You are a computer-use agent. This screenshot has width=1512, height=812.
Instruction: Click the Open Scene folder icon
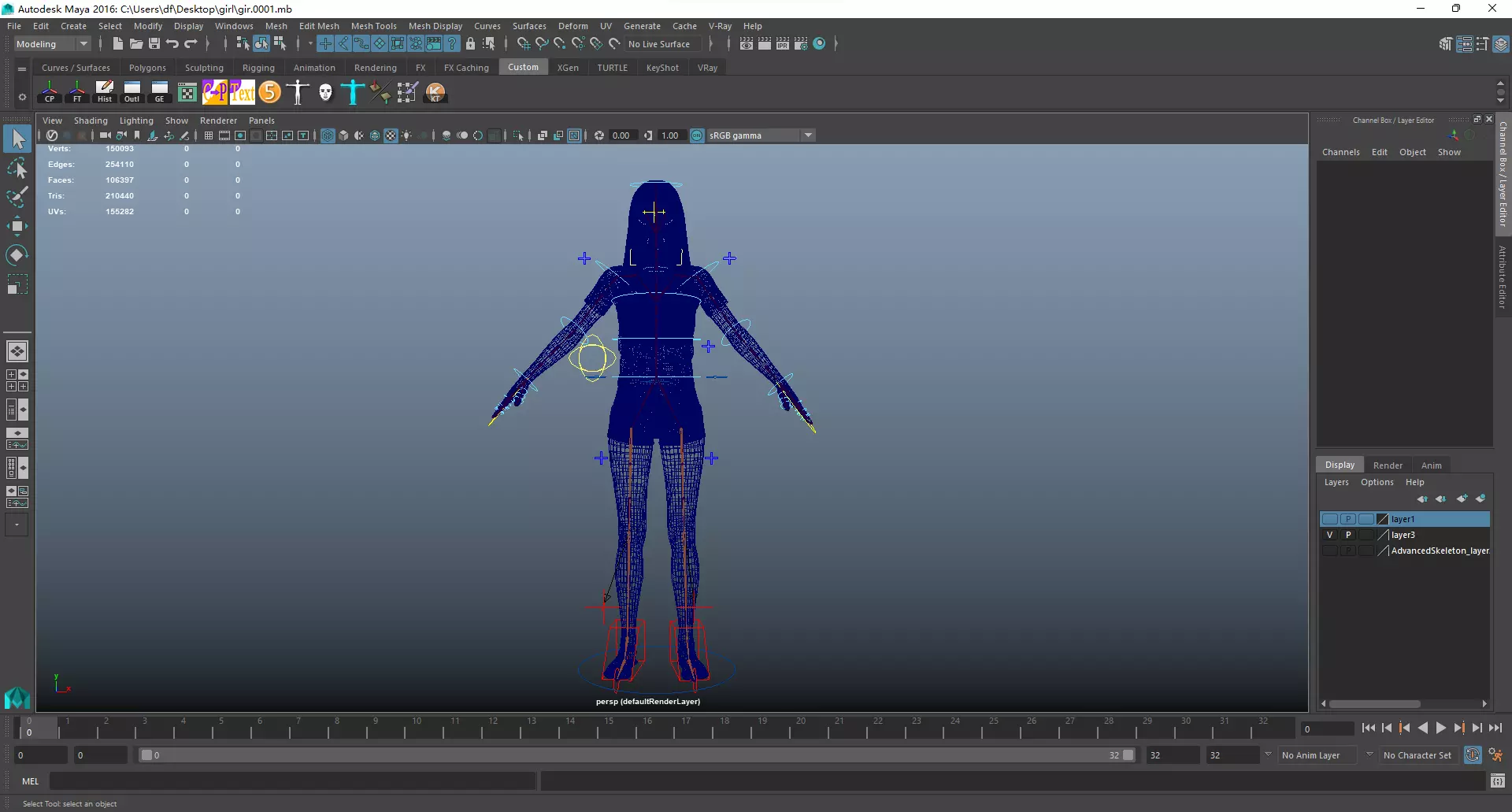[x=135, y=44]
